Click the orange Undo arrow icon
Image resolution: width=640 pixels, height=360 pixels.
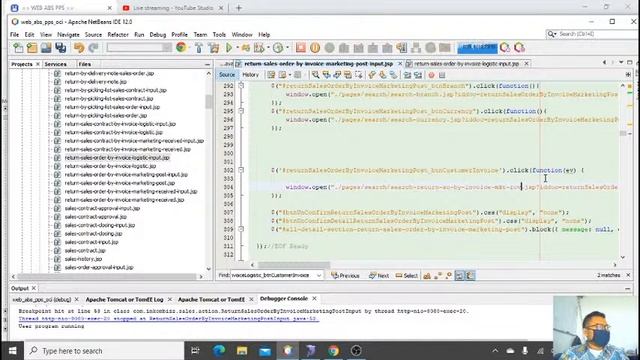click(79, 48)
